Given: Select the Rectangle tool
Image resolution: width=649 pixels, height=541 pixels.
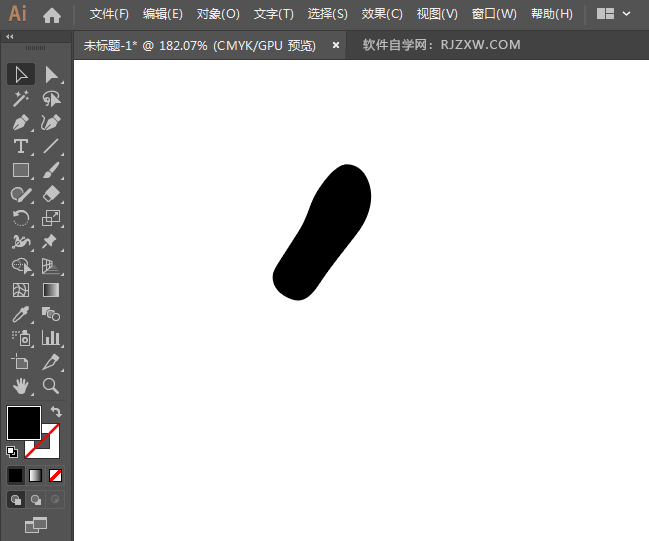Looking at the screenshot, I should (21, 170).
